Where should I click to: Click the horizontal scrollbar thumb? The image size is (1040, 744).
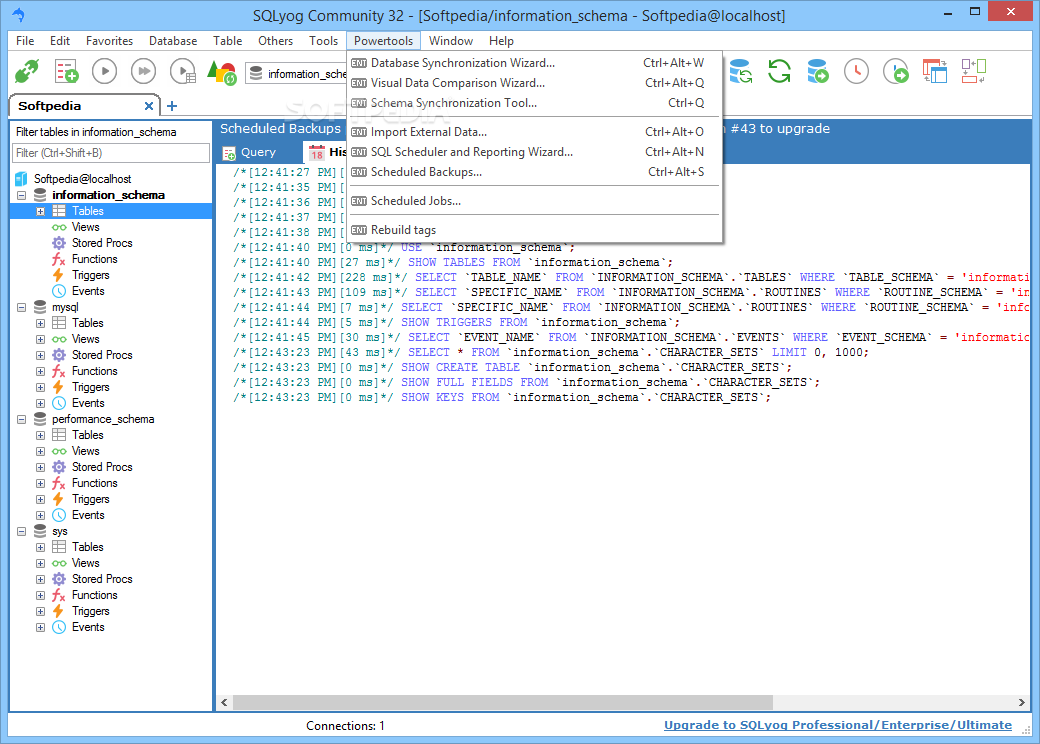[503, 702]
